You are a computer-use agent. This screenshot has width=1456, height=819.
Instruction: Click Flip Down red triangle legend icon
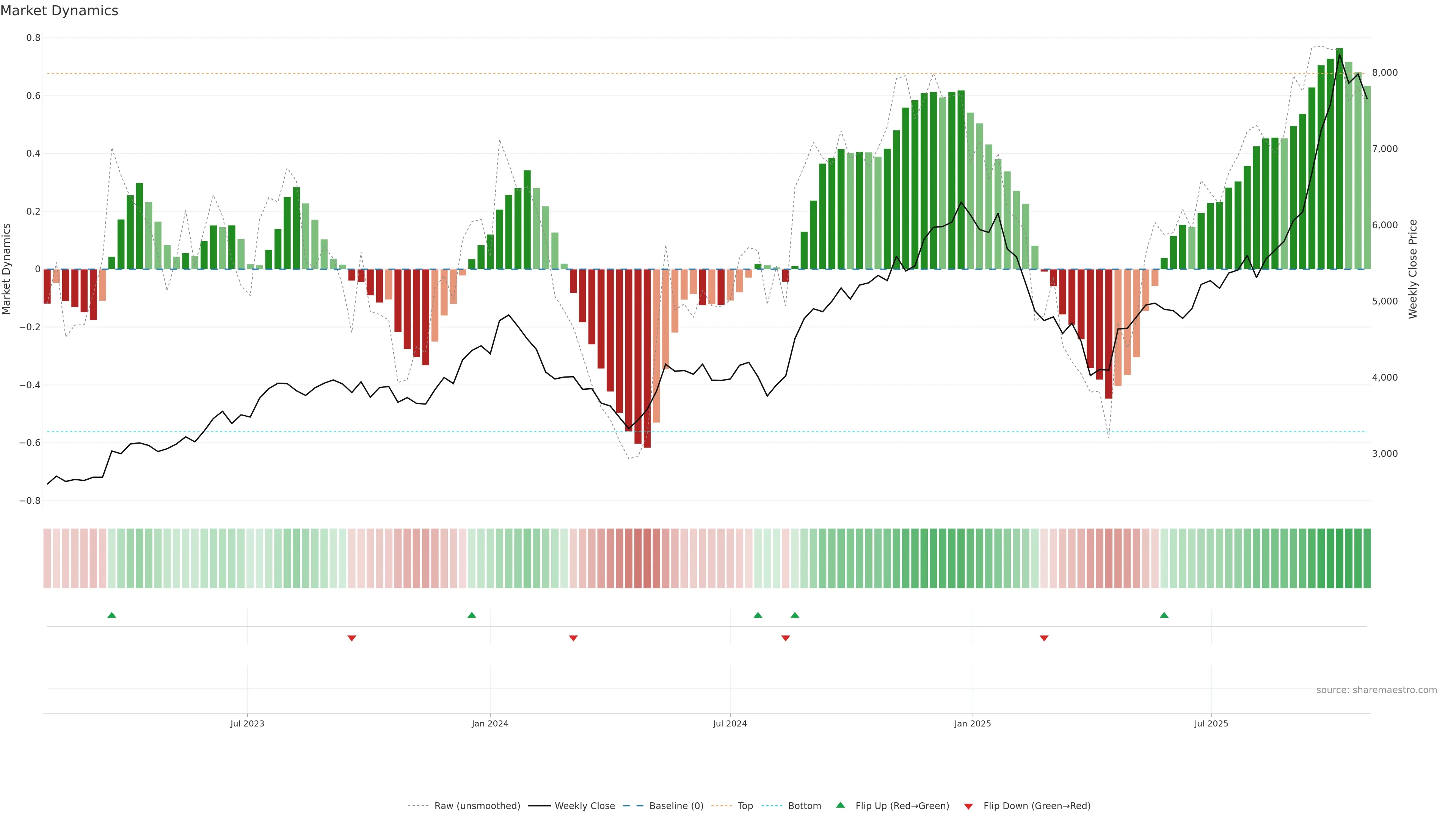pyautogui.click(x=968, y=806)
